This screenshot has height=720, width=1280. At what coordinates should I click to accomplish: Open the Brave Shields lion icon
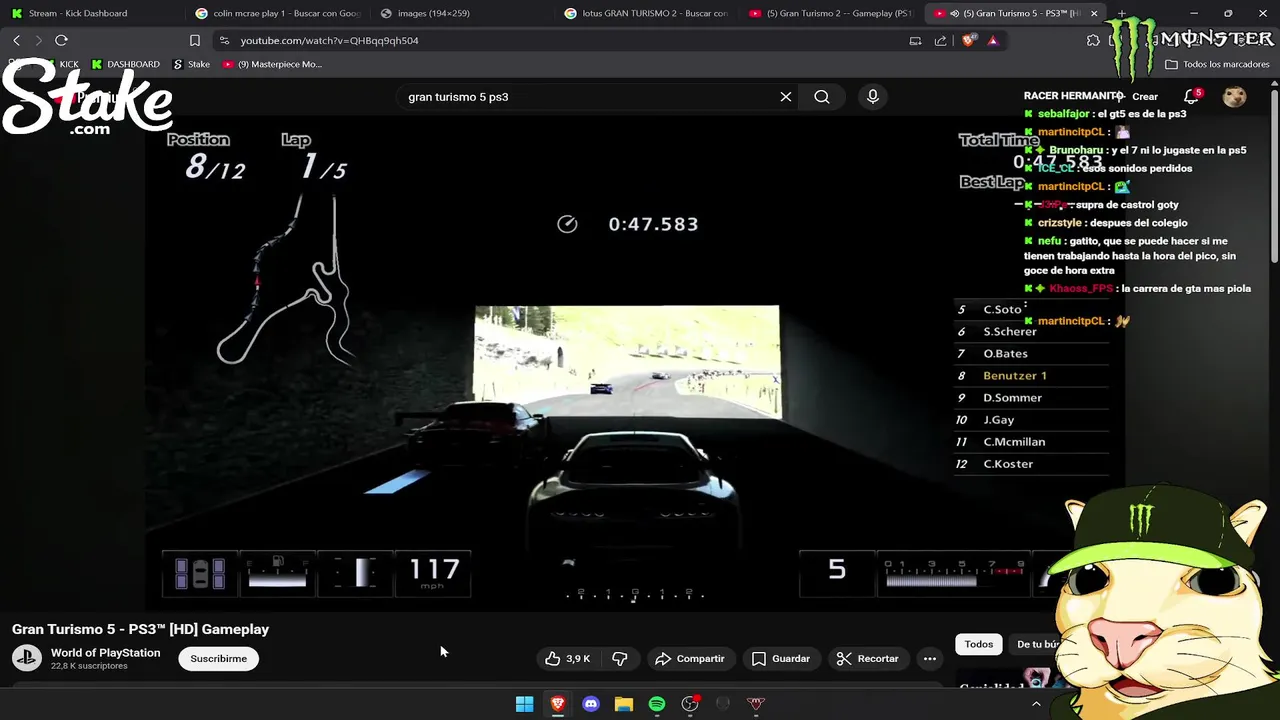point(967,40)
